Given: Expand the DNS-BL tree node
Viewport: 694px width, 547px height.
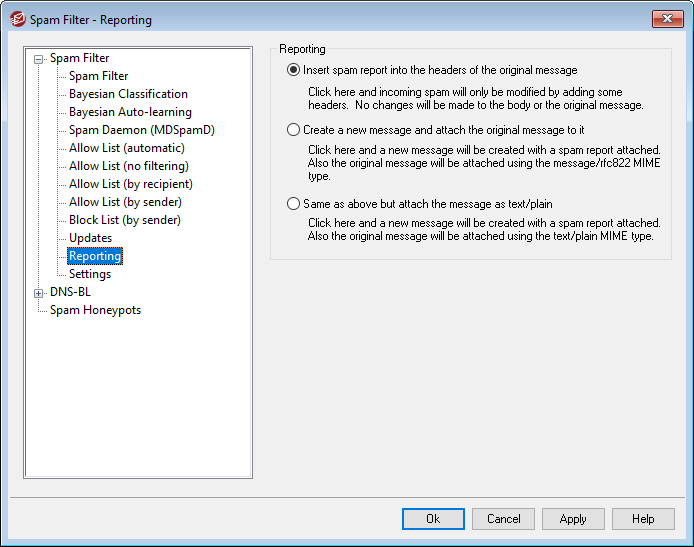Looking at the screenshot, I should click(x=39, y=293).
